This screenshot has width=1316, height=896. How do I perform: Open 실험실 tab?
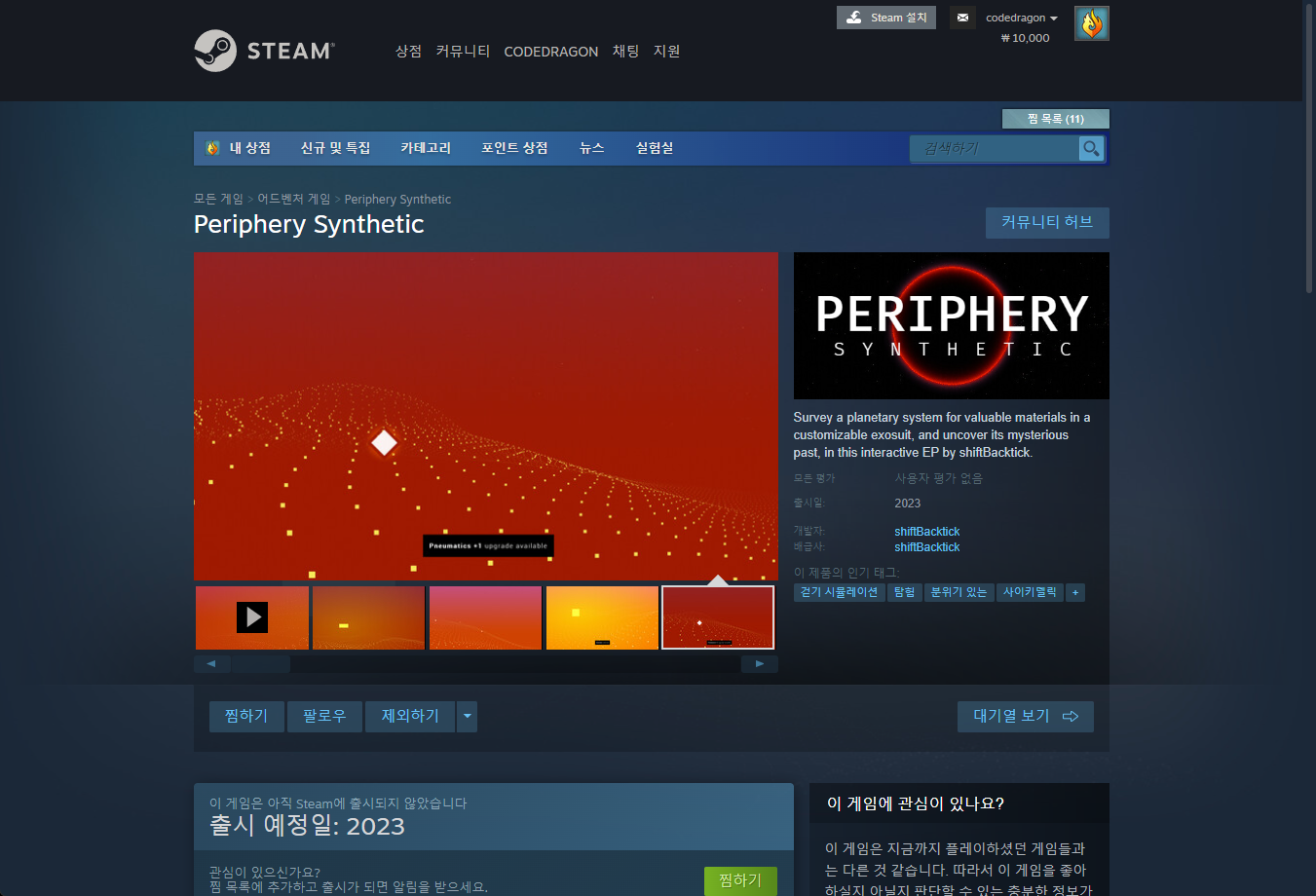pyautogui.click(x=655, y=148)
